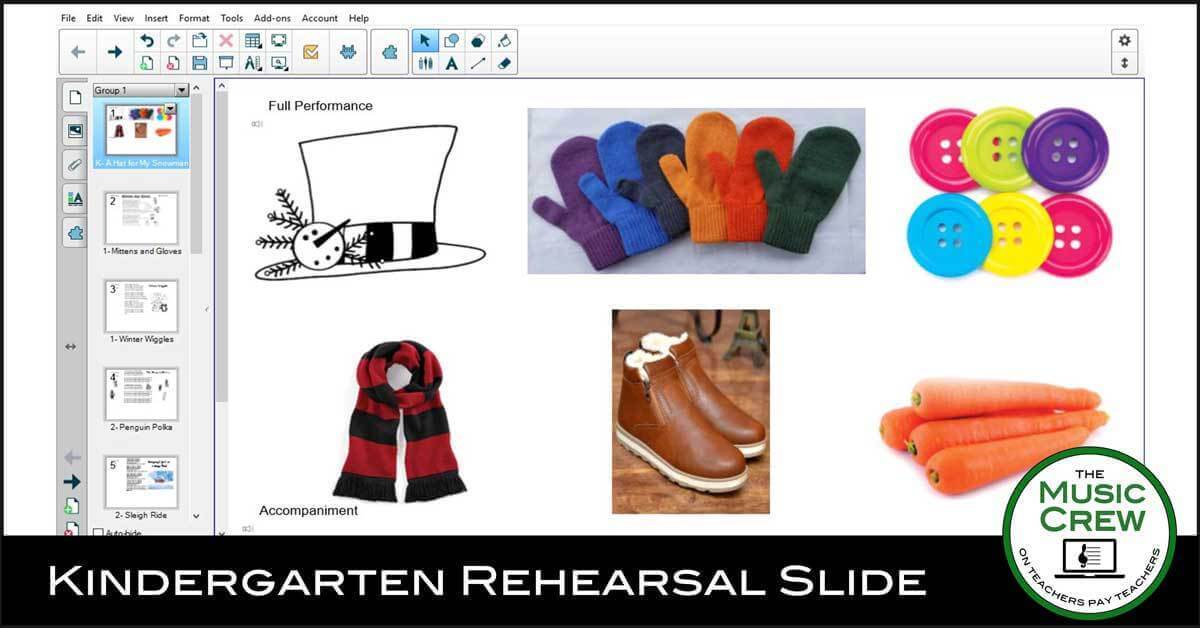Click the Insert Table icon
Screen dimensions: 1200x628
[253, 41]
